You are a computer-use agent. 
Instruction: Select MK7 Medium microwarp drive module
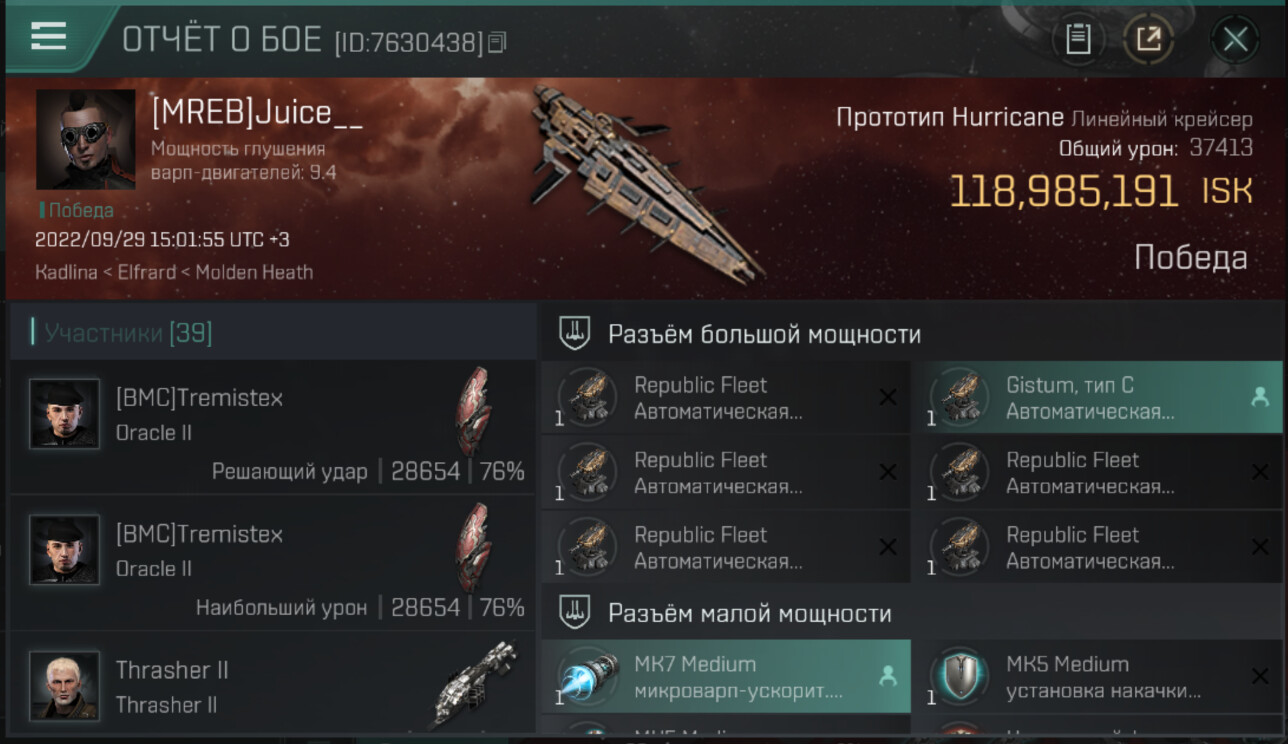tap(726, 676)
